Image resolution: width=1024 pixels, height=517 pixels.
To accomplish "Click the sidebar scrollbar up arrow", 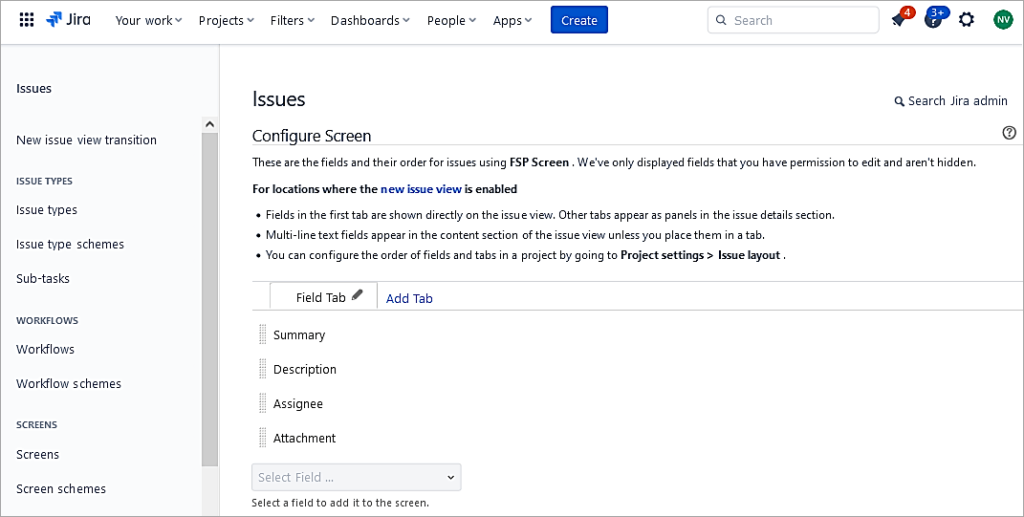I will [210, 124].
